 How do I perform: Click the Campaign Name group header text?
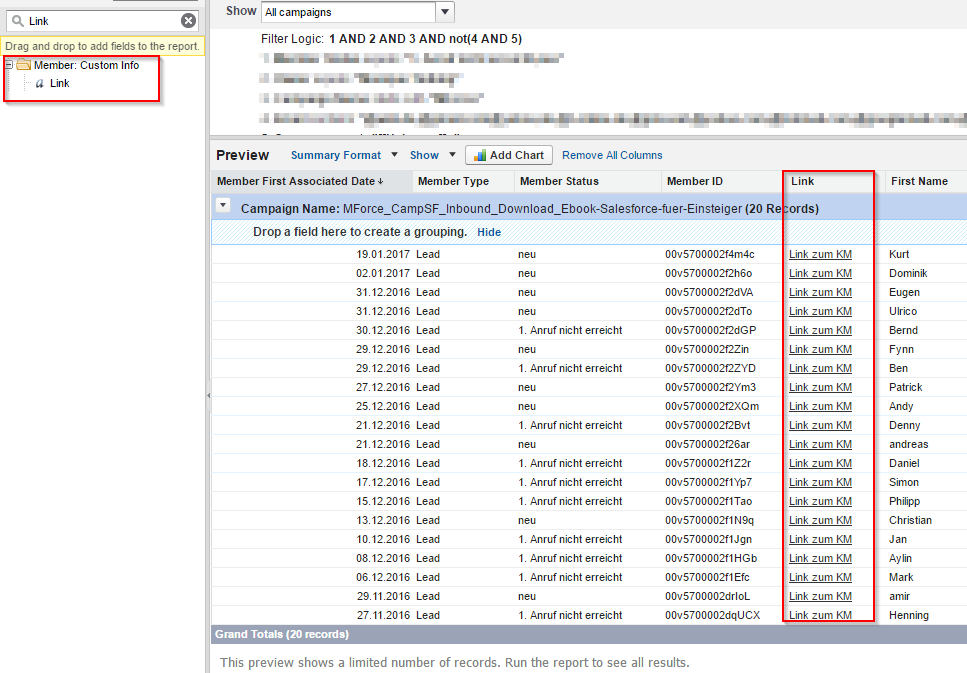coord(530,209)
